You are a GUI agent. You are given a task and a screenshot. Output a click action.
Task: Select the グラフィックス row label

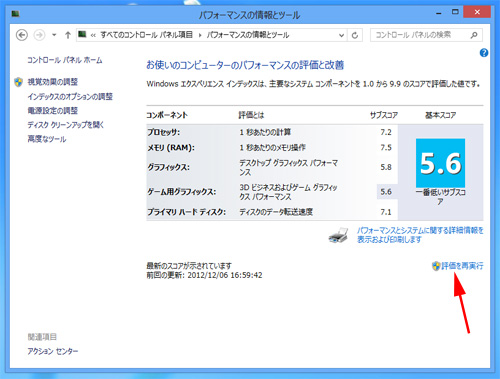[168, 167]
